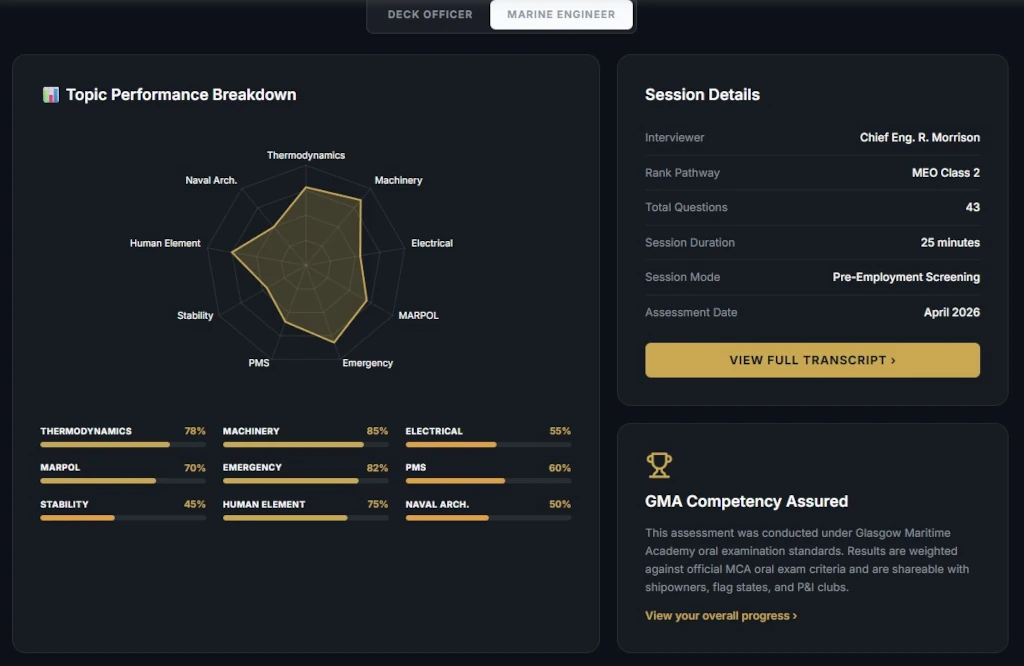This screenshot has width=1024, height=666.
Task: Click the 55% Electrical score value
Action: click(560, 431)
